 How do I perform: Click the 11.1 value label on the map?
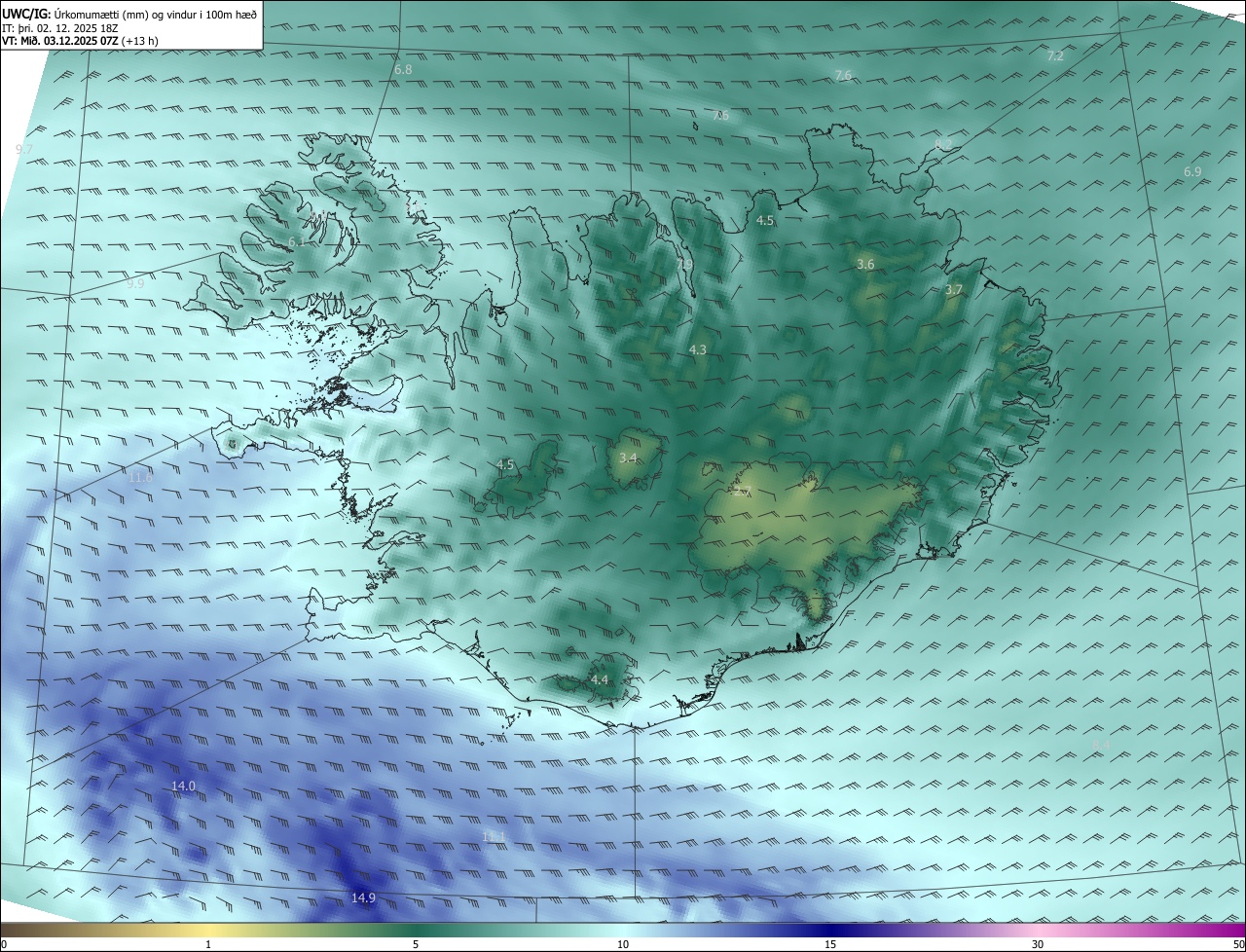click(495, 837)
